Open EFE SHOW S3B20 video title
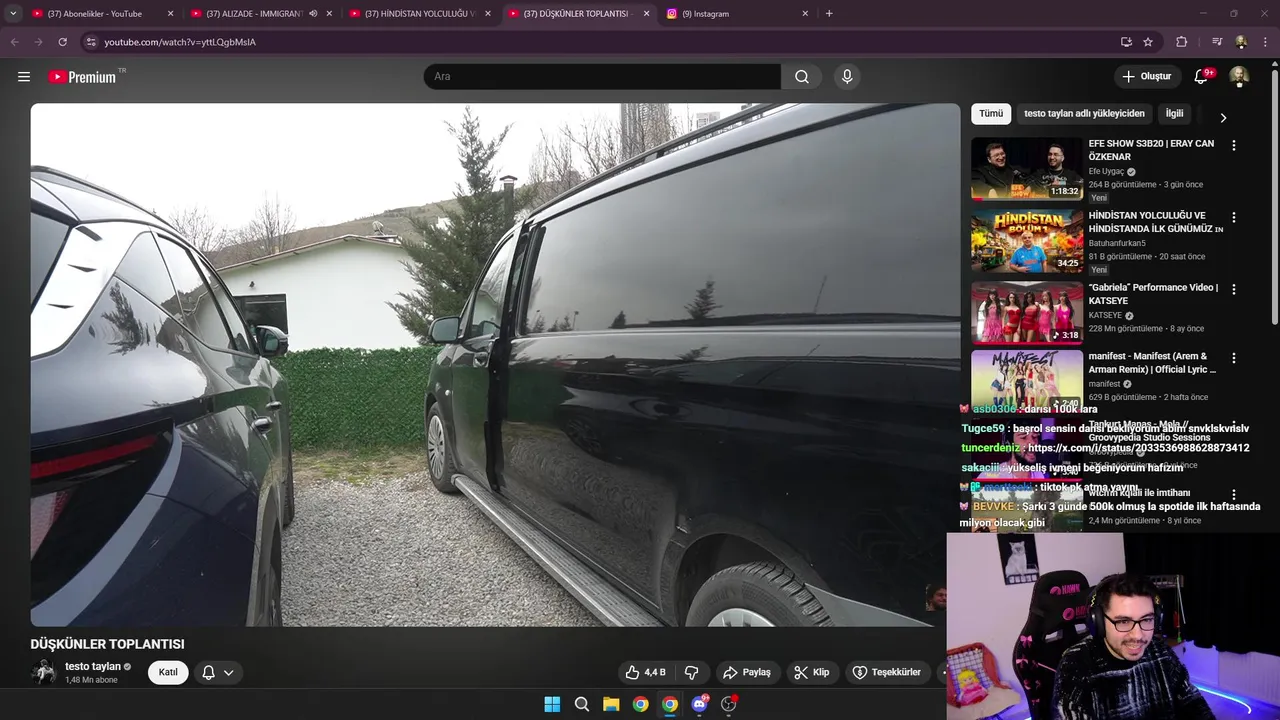Image resolution: width=1280 pixels, height=720 pixels. point(1151,150)
